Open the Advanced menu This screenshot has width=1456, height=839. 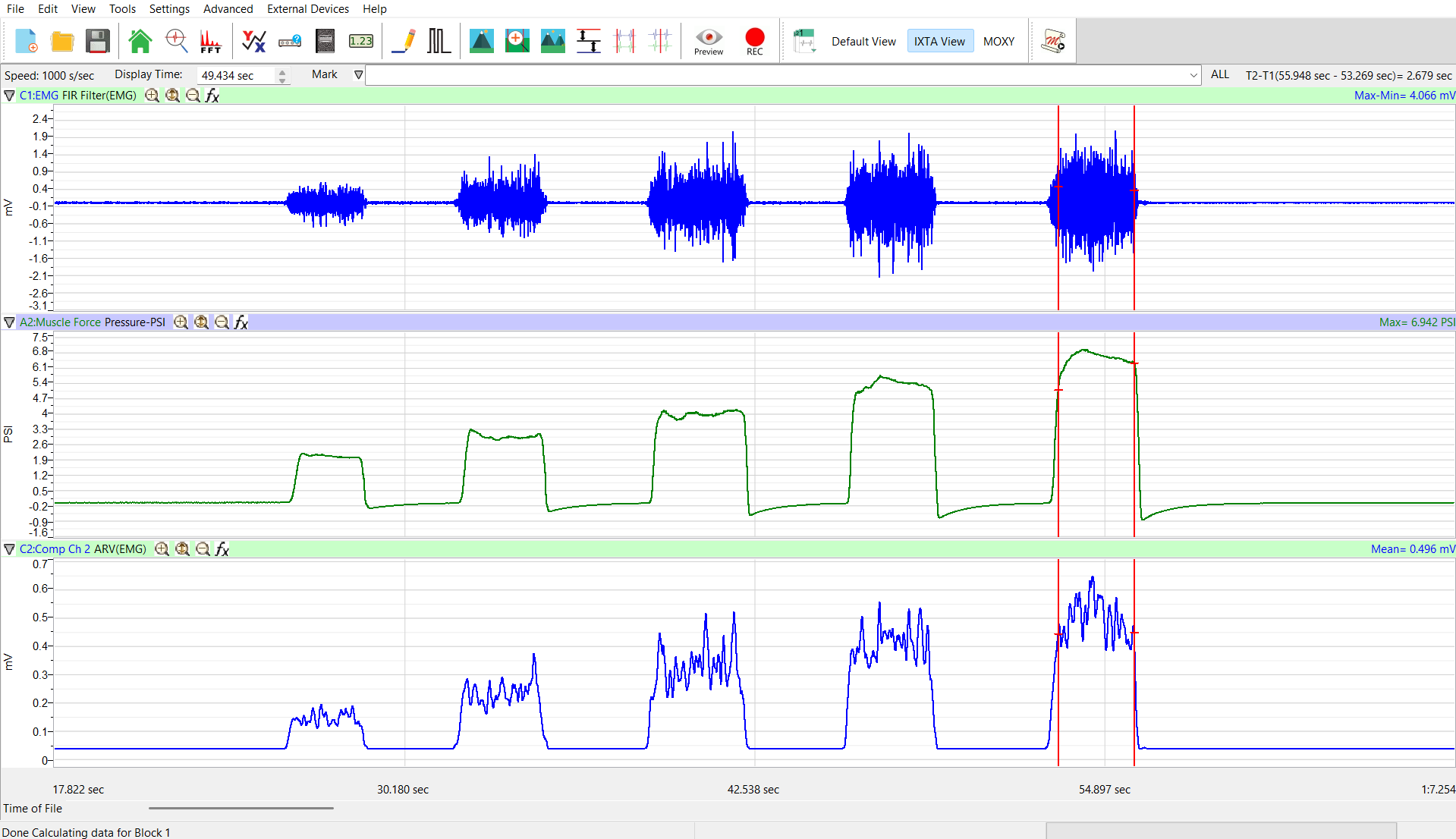(228, 9)
